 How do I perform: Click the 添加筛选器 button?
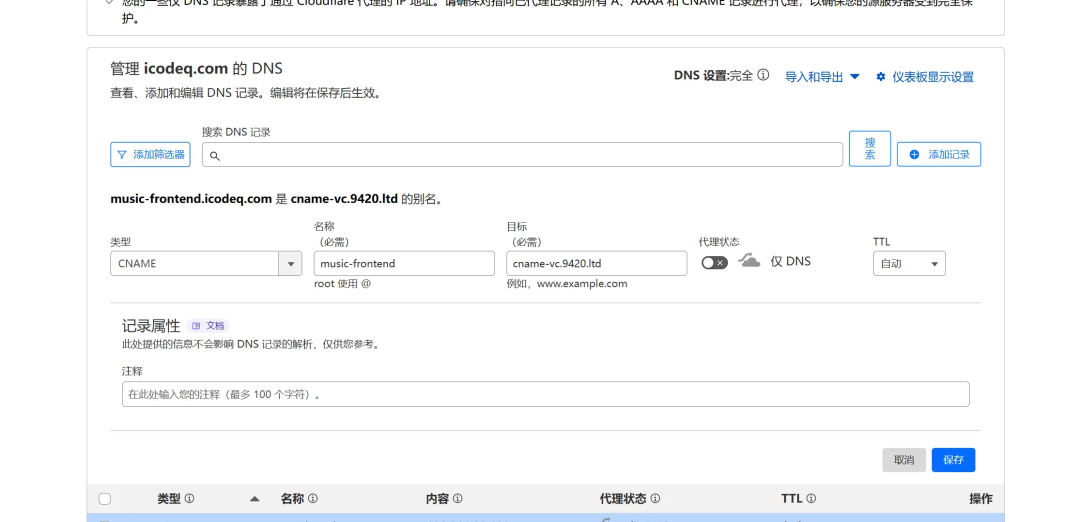150,155
